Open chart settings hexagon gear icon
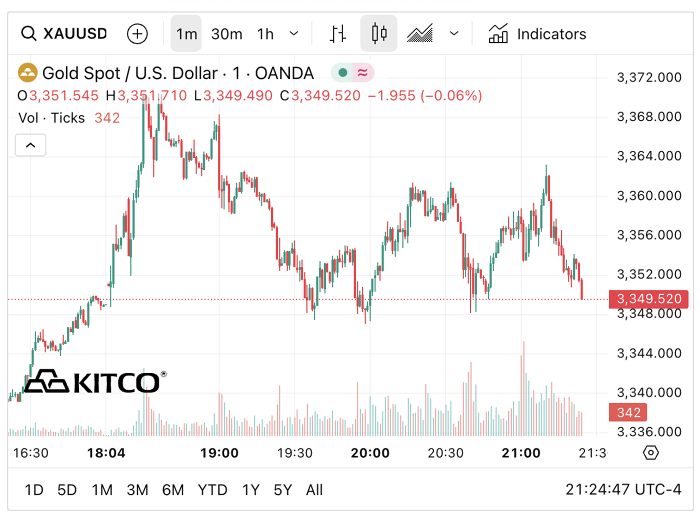 (x=651, y=453)
